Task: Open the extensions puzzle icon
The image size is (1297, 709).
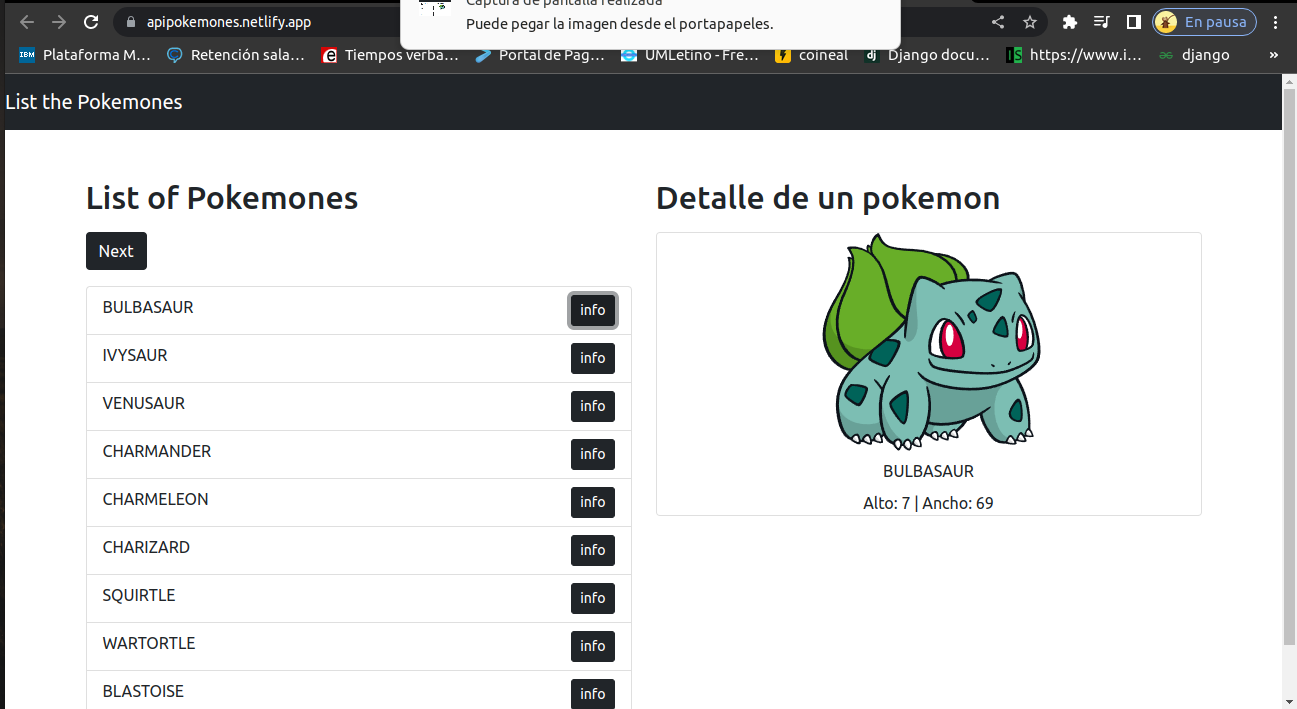Action: click(x=1070, y=22)
